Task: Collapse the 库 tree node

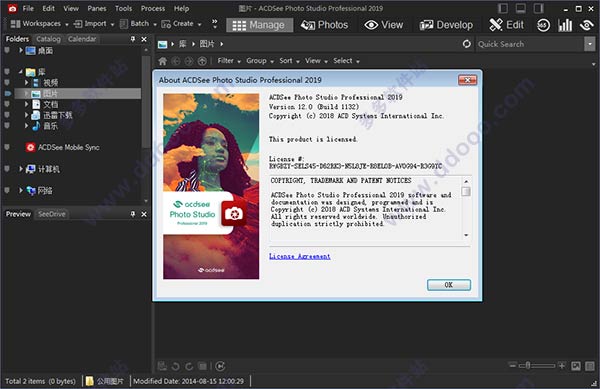Action: point(21,72)
